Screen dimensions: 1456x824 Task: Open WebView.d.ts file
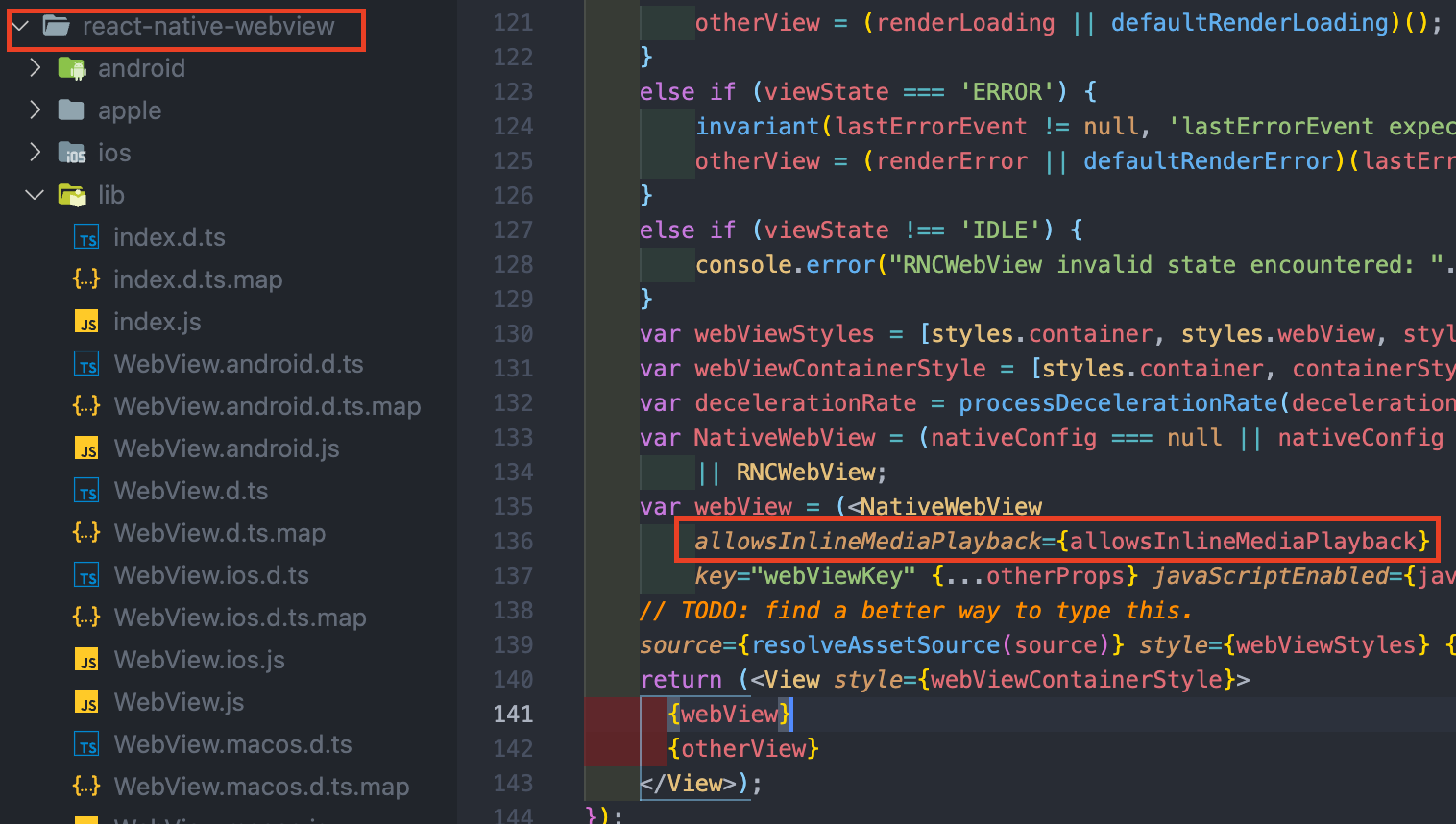click(x=191, y=491)
